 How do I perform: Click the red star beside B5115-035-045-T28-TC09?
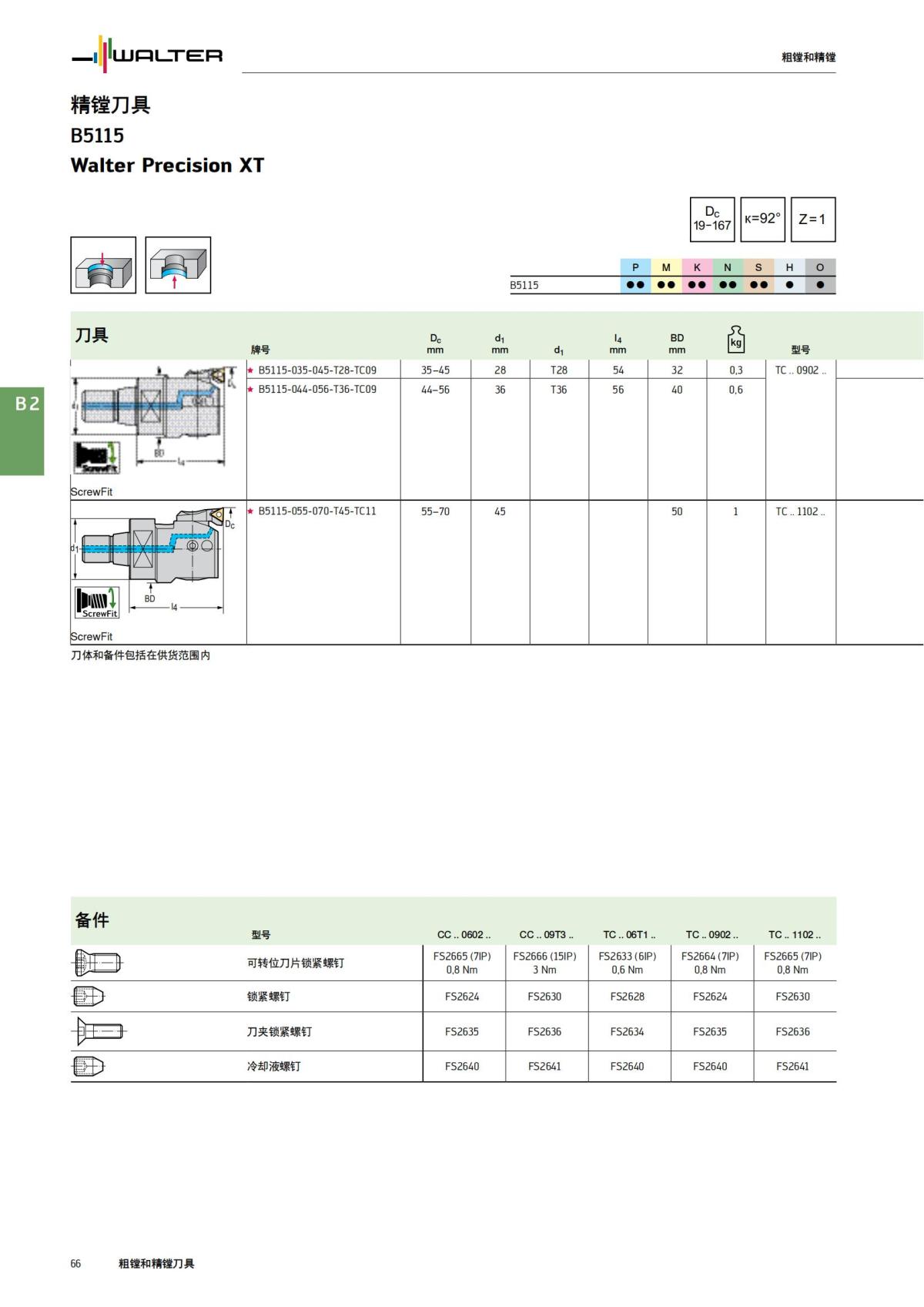tap(250, 370)
